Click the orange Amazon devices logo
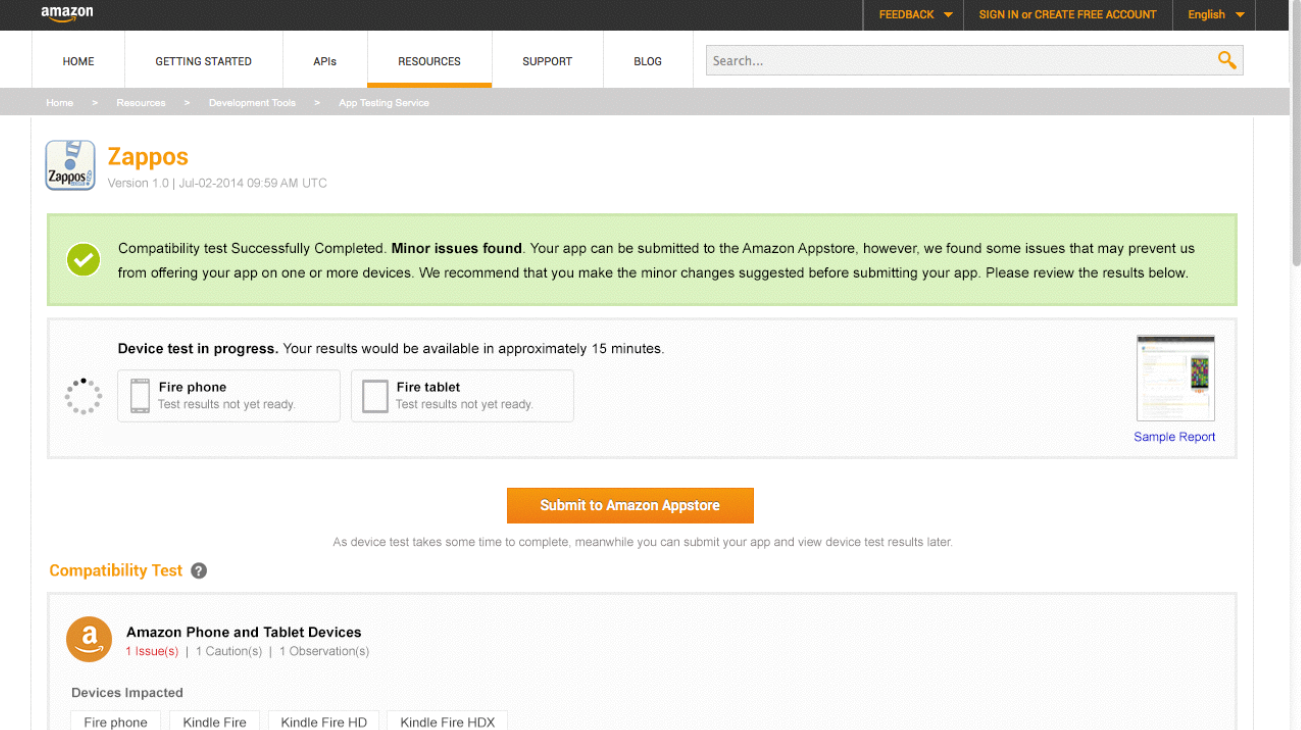This screenshot has height=730, width=1301. coord(89,639)
